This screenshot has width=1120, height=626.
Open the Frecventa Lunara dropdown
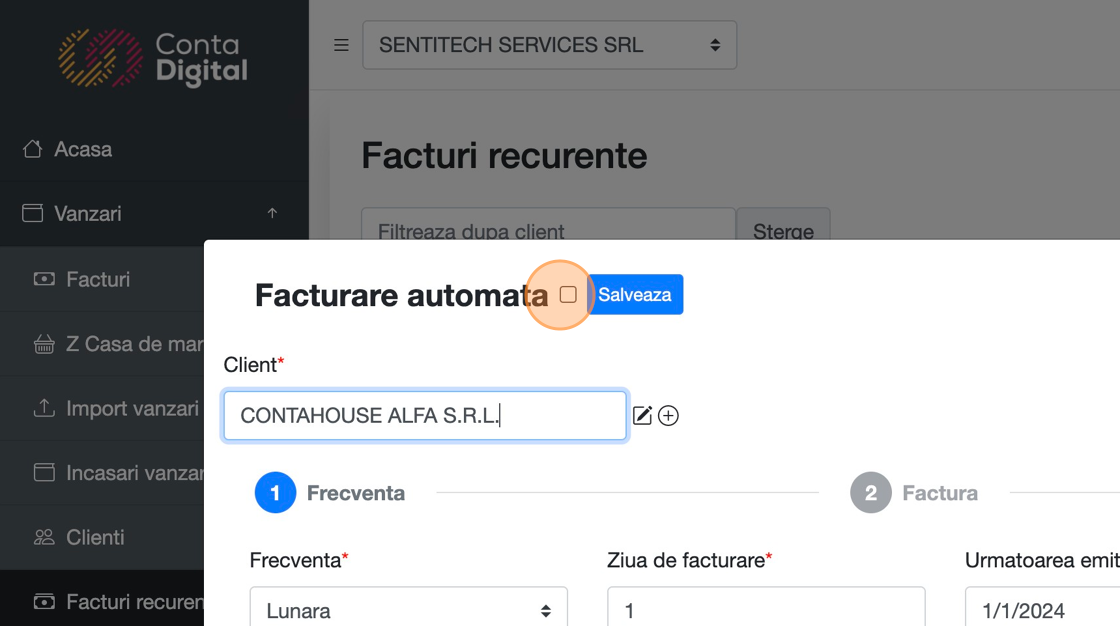point(408,609)
